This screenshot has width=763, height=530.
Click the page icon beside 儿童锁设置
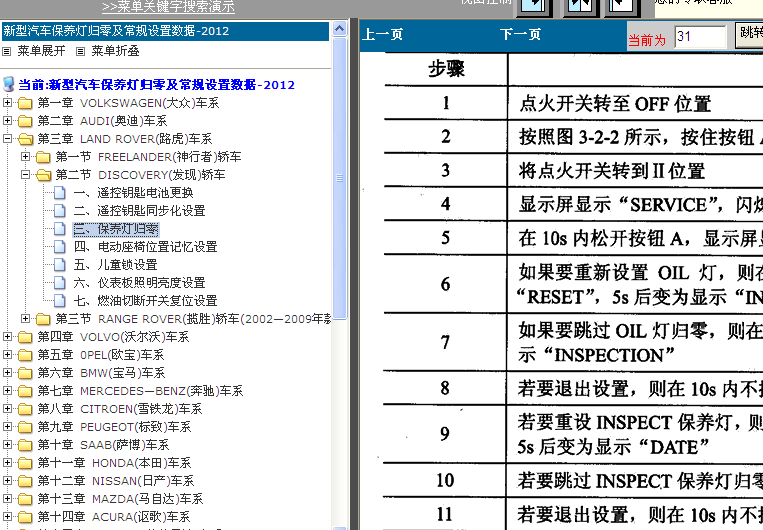(60, 265)
